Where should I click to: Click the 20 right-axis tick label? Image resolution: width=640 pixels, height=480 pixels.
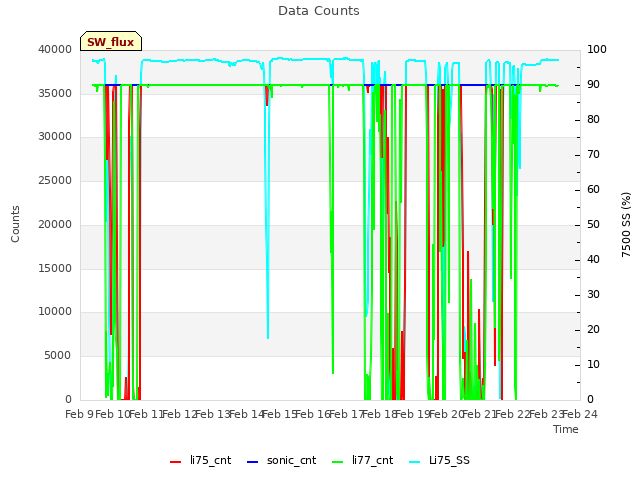[593, 329]
